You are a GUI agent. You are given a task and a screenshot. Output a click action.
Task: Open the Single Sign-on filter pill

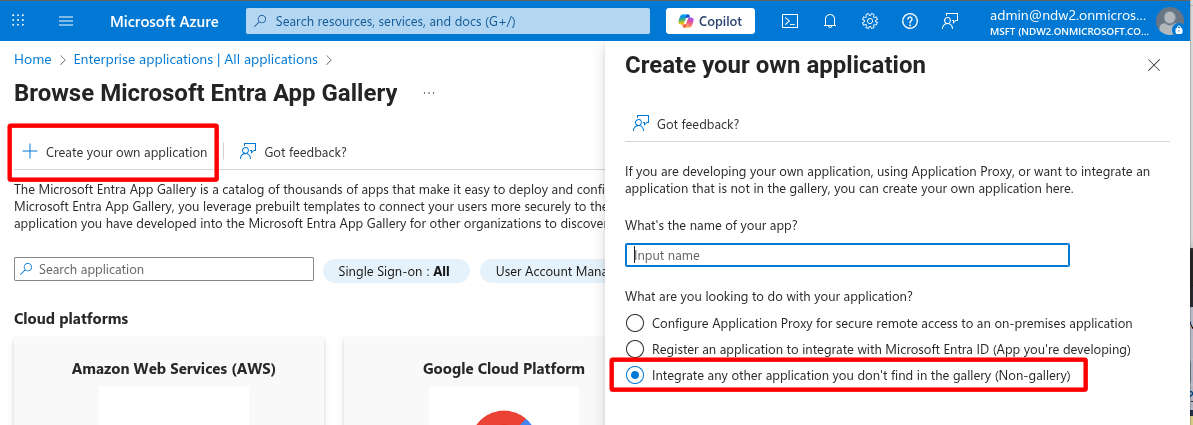(396, 271)
